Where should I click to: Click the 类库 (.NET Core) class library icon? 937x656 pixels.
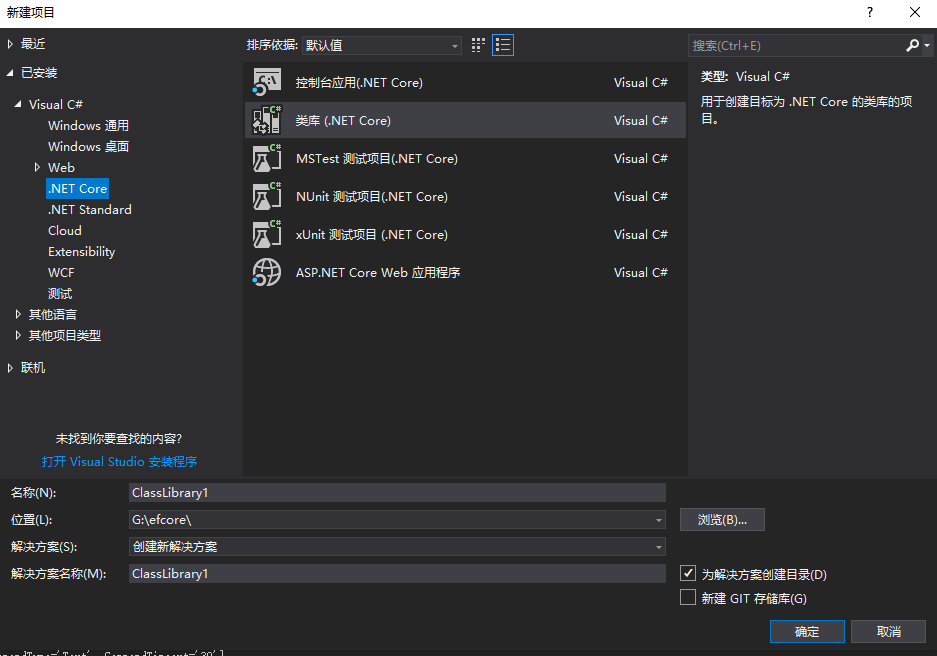[267, 120]
